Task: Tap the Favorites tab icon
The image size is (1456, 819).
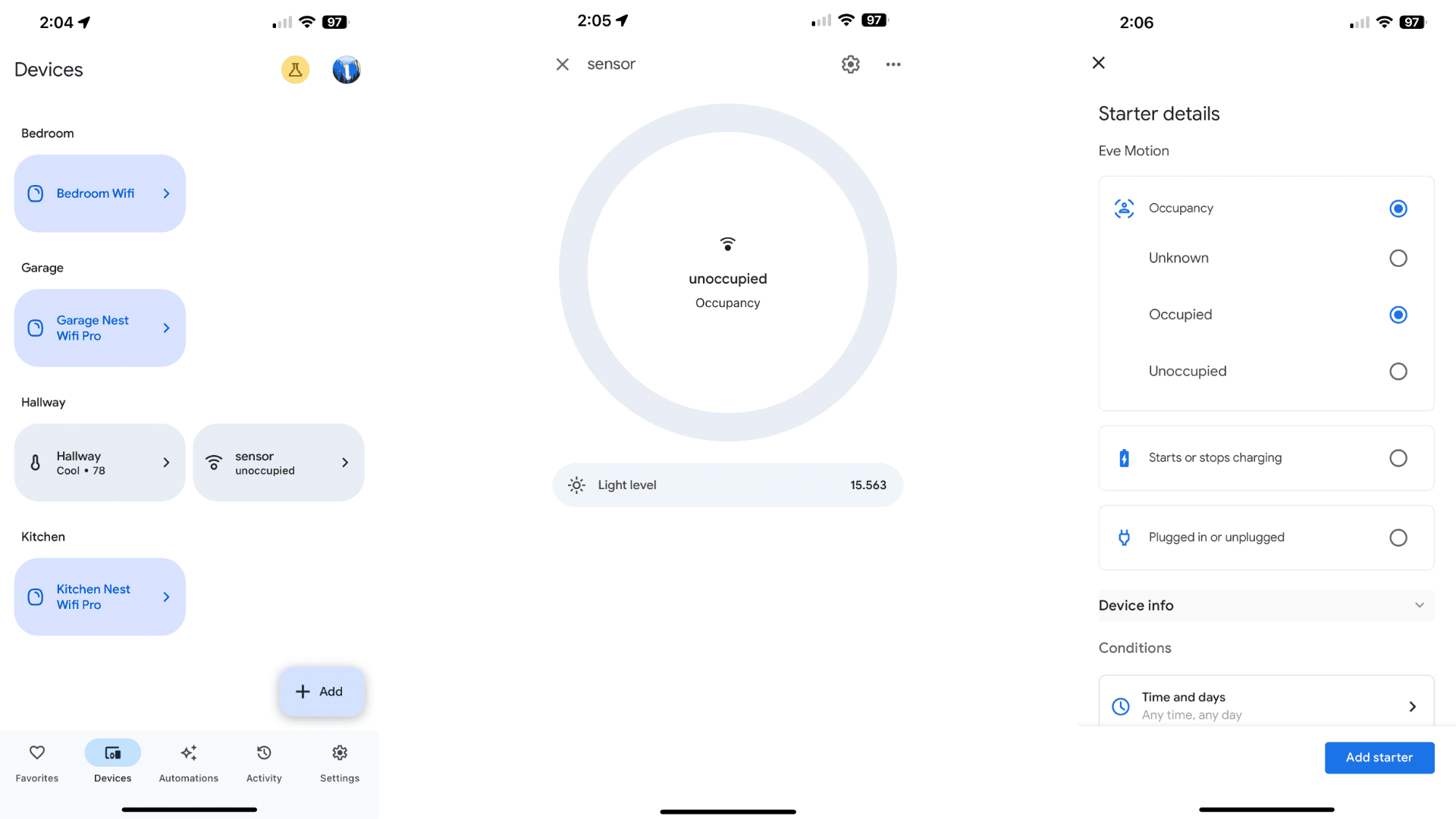Action: click(36, 752)
